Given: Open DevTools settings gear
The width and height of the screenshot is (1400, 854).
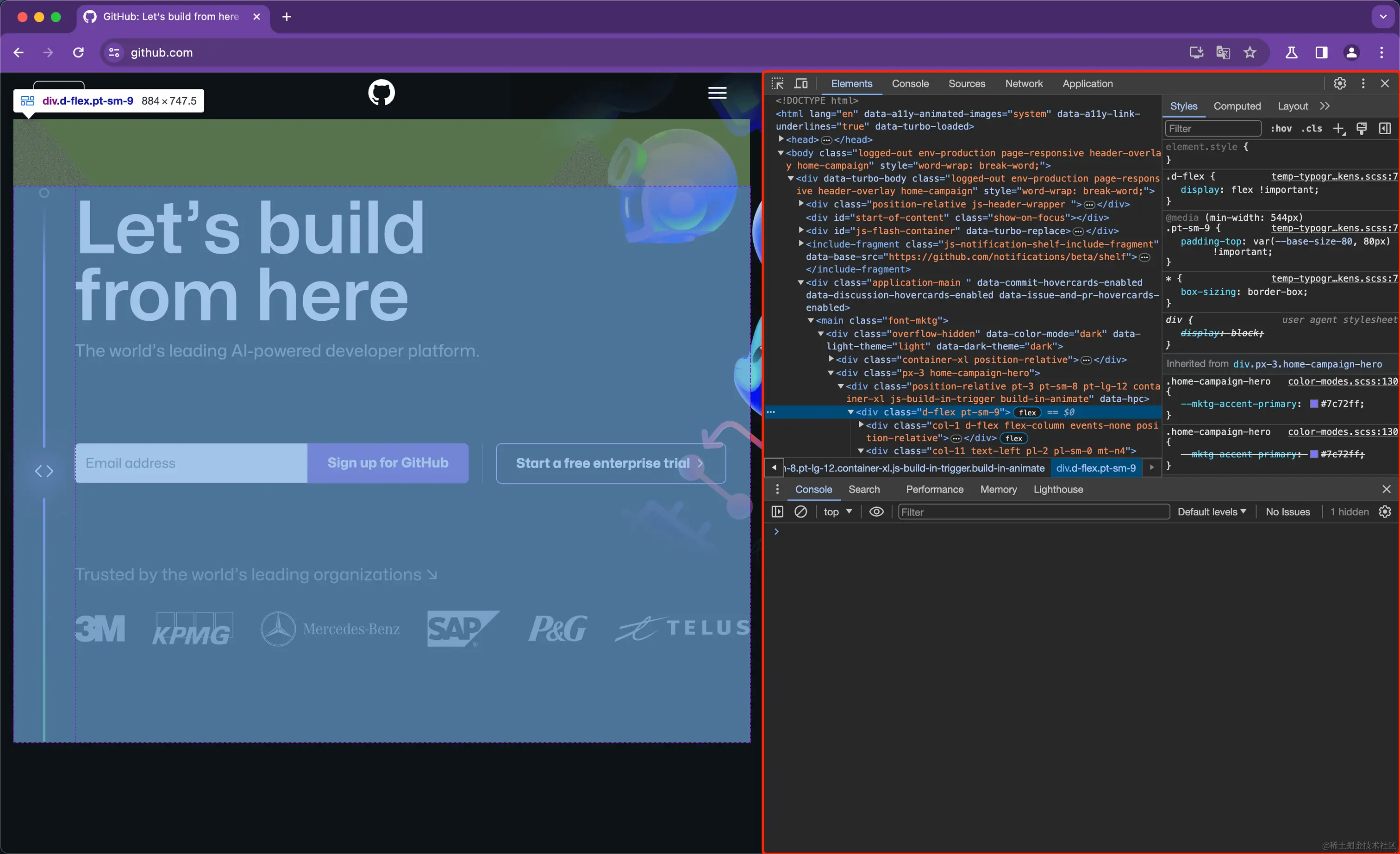Looking at the screenshot, I should point(1340,83).
